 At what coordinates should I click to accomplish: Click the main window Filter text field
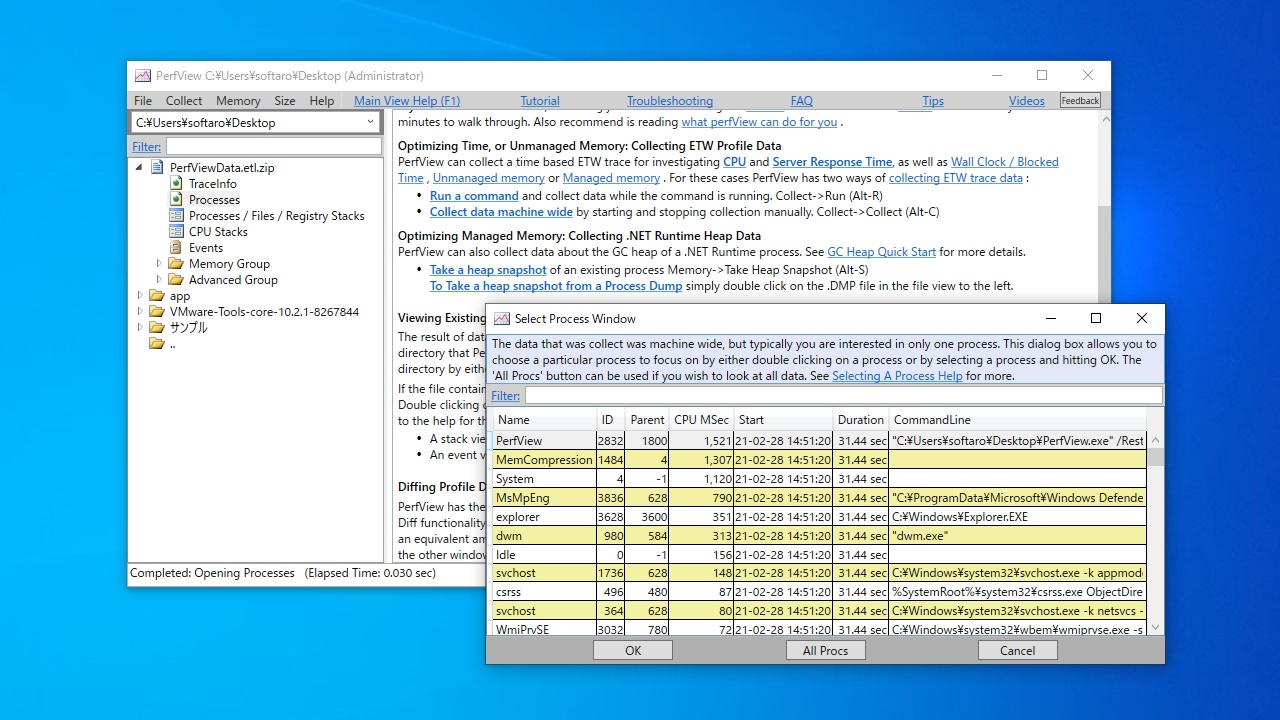point(273,147)
